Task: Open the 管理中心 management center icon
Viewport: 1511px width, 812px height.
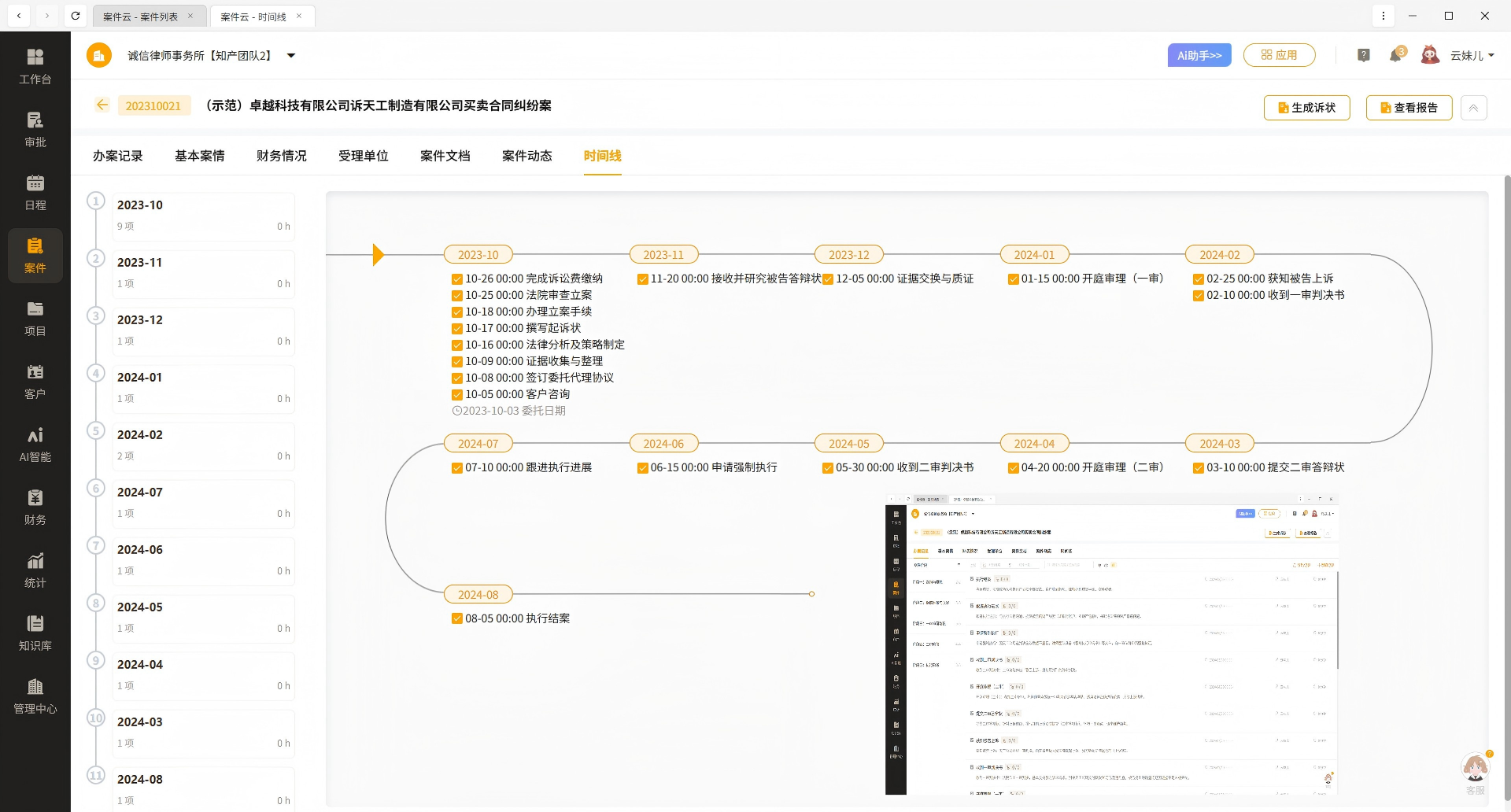Action: [35, 696]
